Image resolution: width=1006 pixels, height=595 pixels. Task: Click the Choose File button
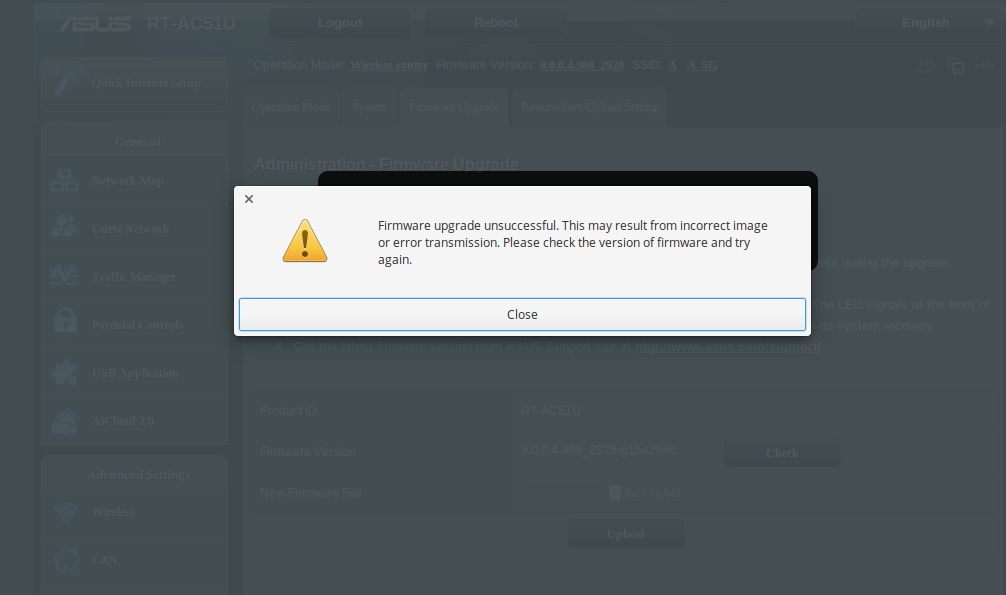(562, 493)
